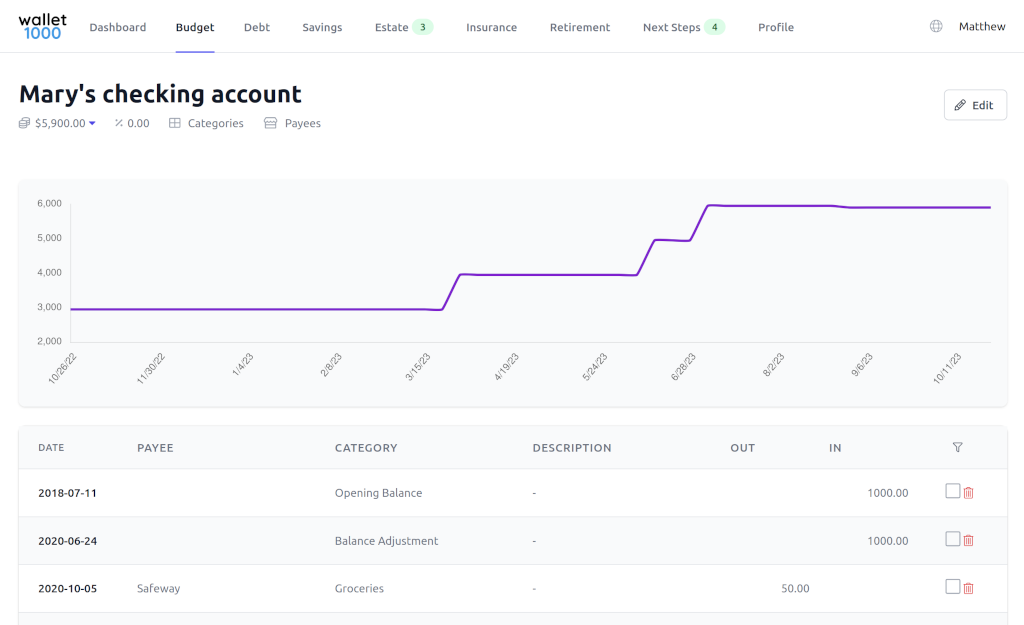Tick the Opening Balance row checkbox
This screenshot has height=625, width=1024.
point(953,491)
